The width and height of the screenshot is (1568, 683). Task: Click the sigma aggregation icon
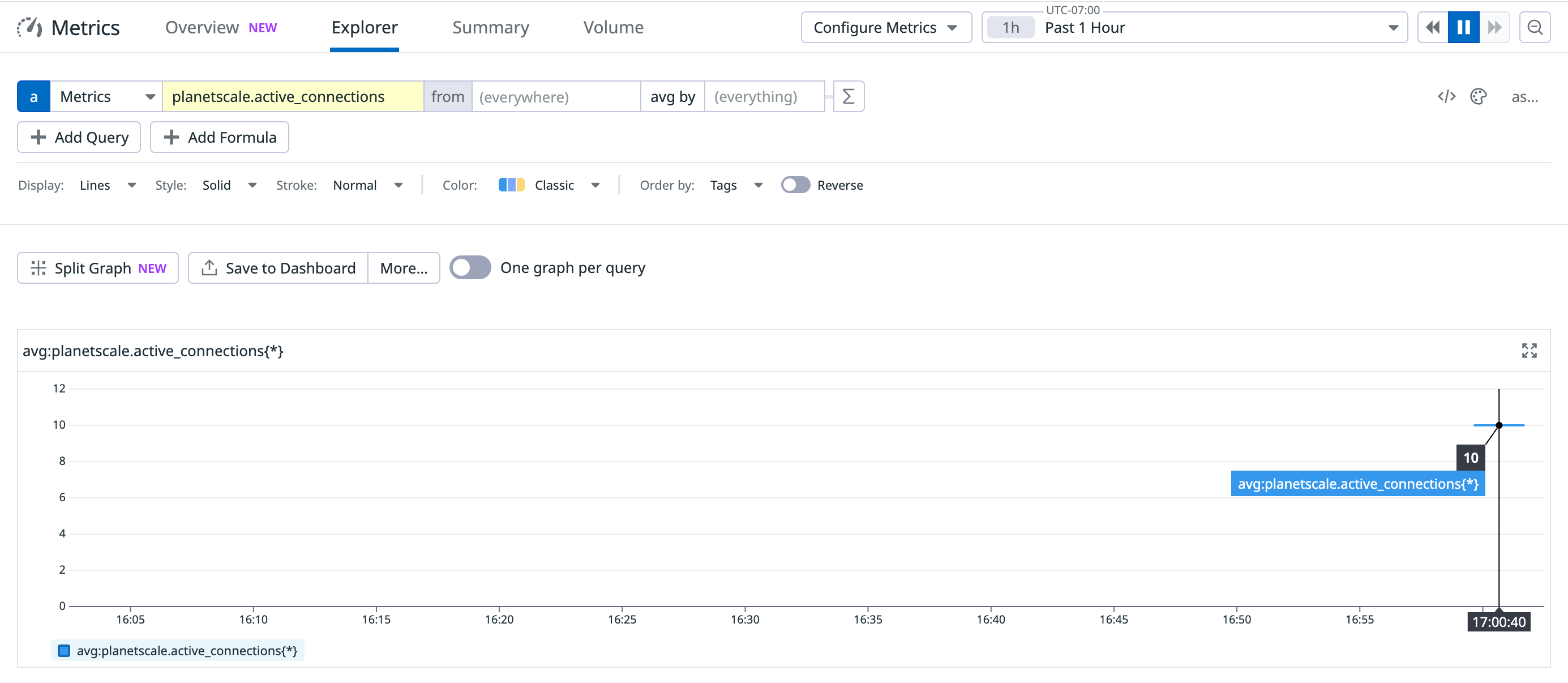tap(849, 96)
